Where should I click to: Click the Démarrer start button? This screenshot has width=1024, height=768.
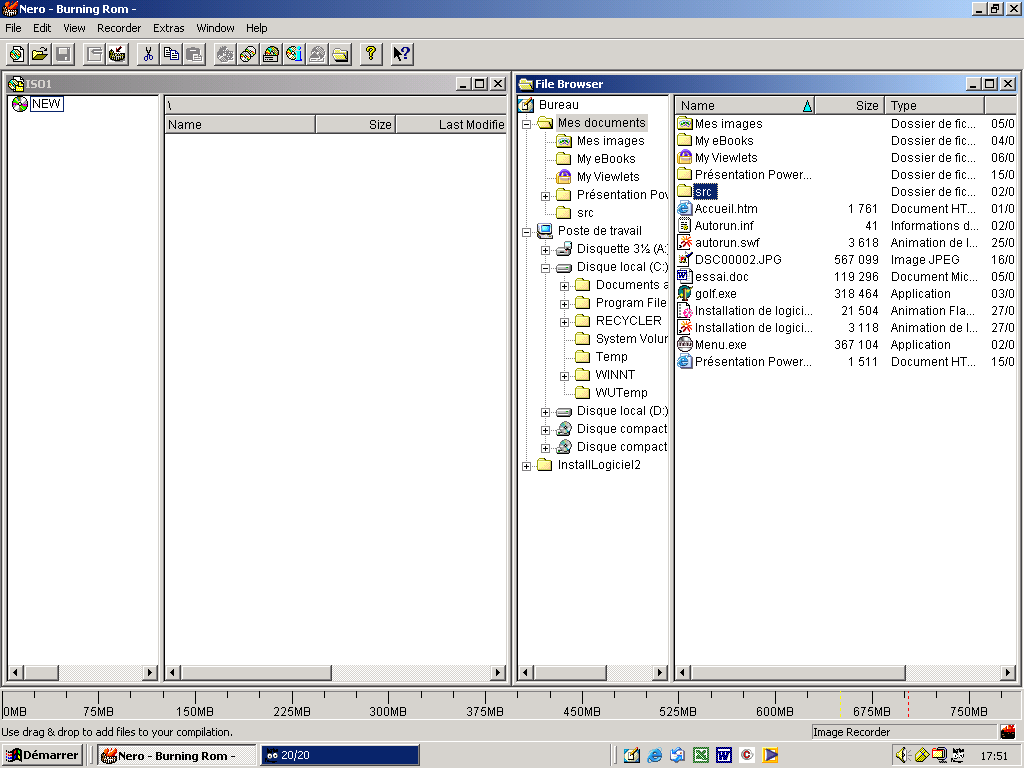pyautogui.click(x=42, y=756)
